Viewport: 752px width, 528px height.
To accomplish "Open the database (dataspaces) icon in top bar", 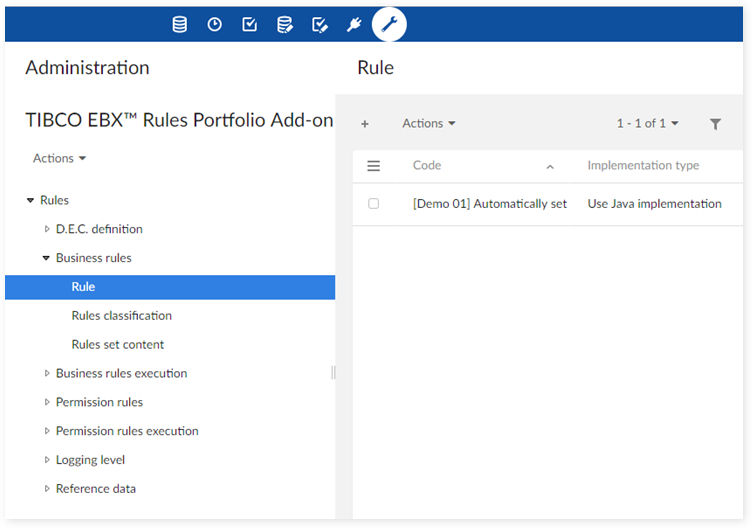I will (180, 24).
